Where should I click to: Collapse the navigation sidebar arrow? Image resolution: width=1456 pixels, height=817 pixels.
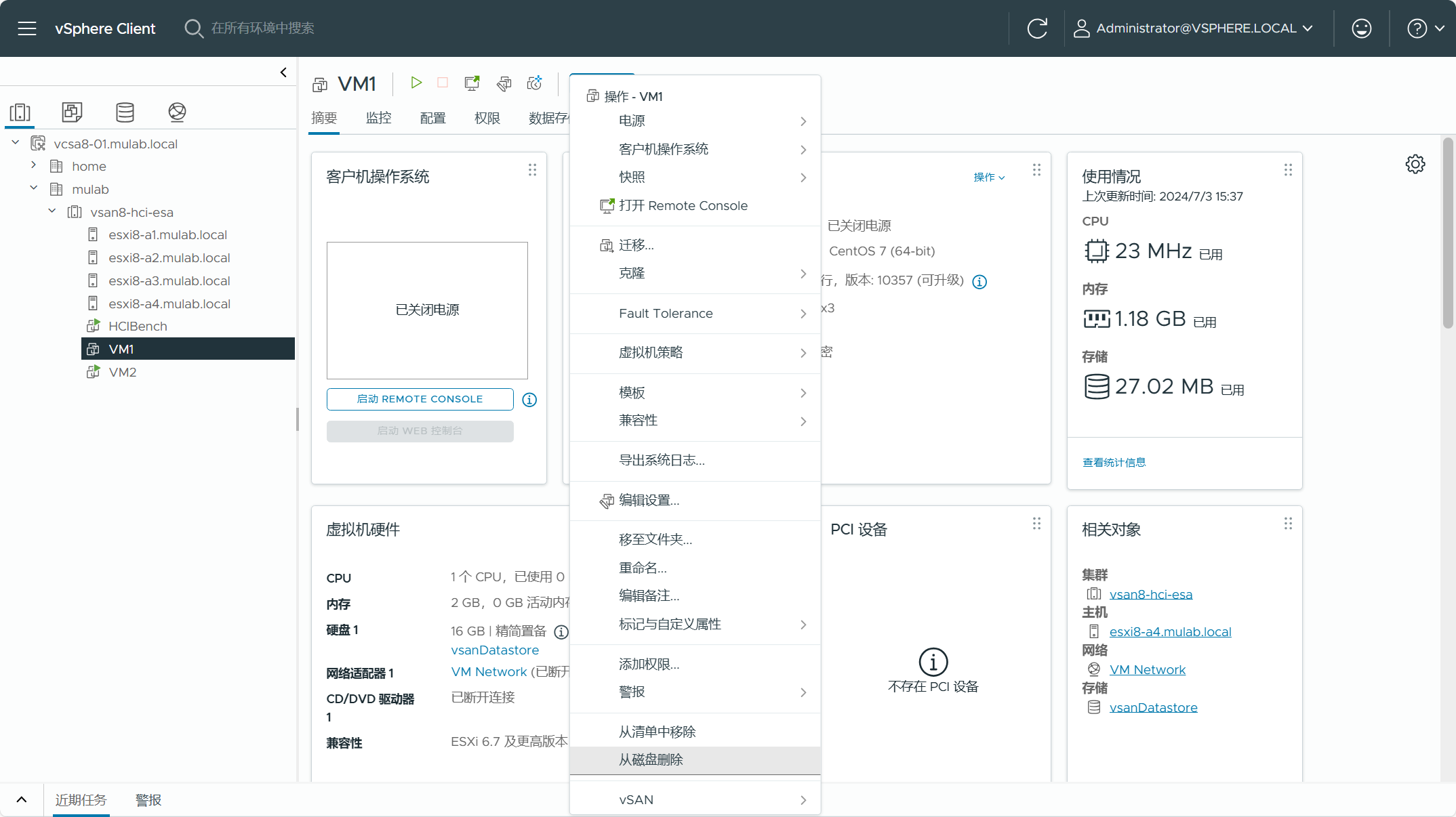283,72
